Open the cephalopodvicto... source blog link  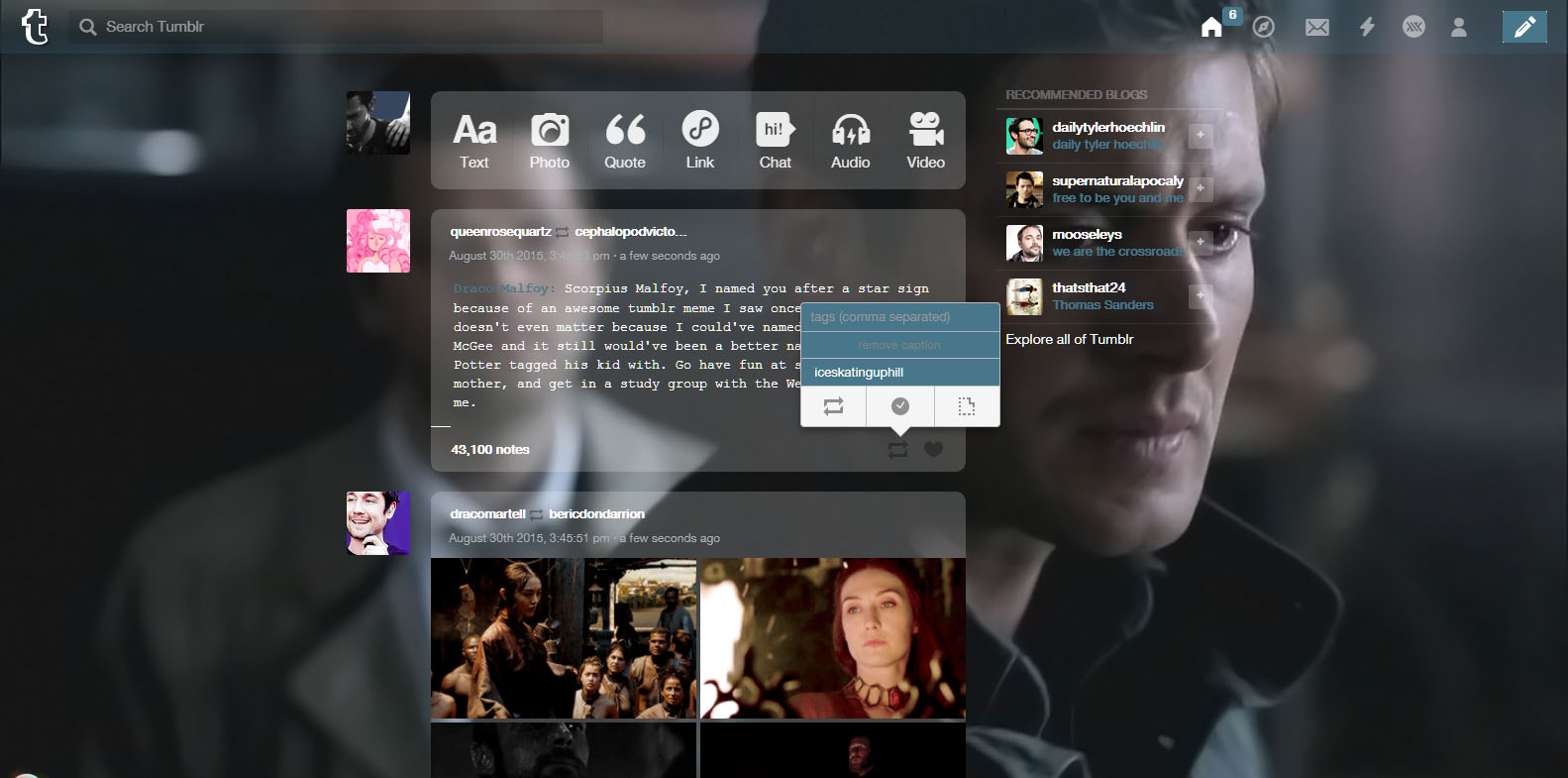point(630,232)
